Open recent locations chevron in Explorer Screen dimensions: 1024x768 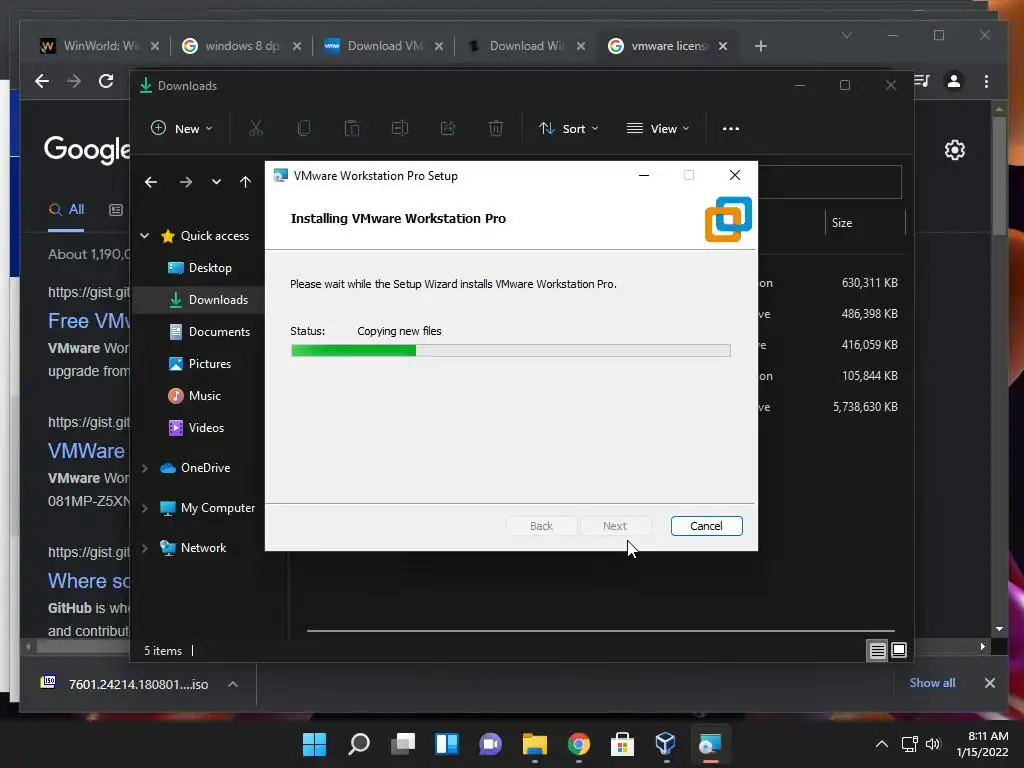tap(216, 182)
